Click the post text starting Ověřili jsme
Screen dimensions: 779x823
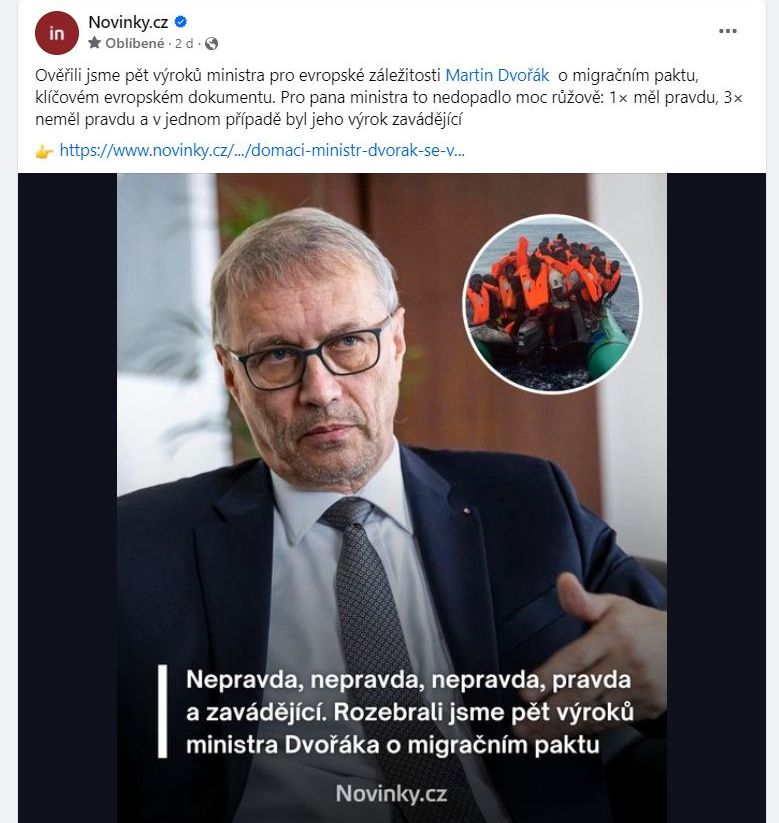pyautogui.click(x=389, y=98)
